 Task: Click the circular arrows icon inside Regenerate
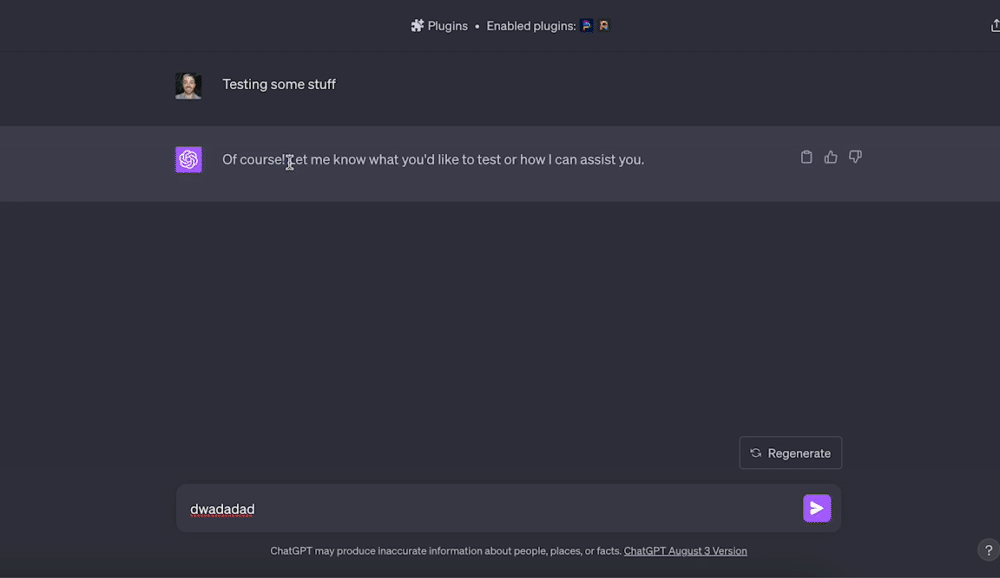(756, 453)
